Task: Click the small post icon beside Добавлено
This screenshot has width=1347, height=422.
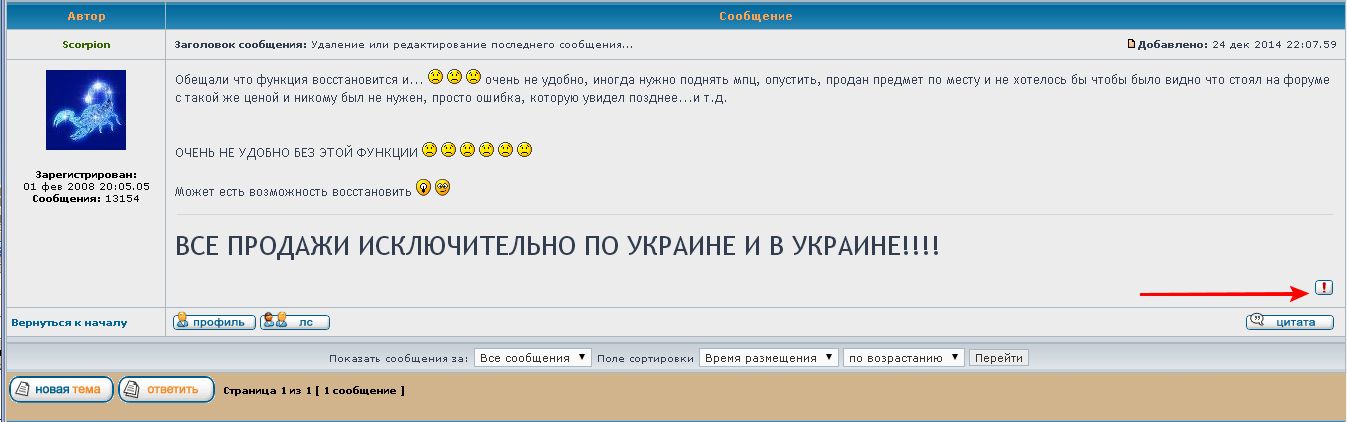Action: point(1131,44)
